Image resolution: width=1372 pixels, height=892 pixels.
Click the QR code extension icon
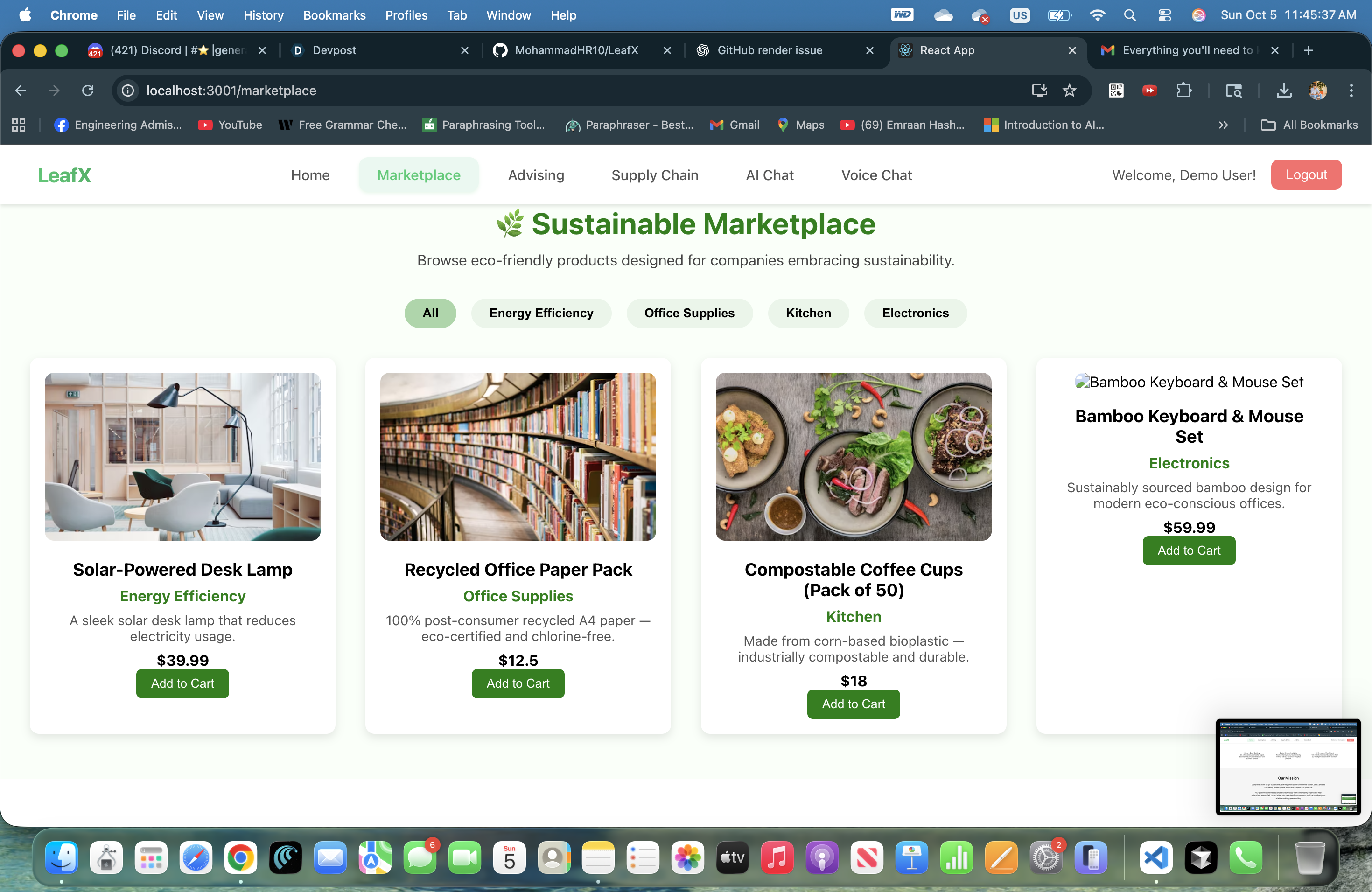tap(1115, 91)
